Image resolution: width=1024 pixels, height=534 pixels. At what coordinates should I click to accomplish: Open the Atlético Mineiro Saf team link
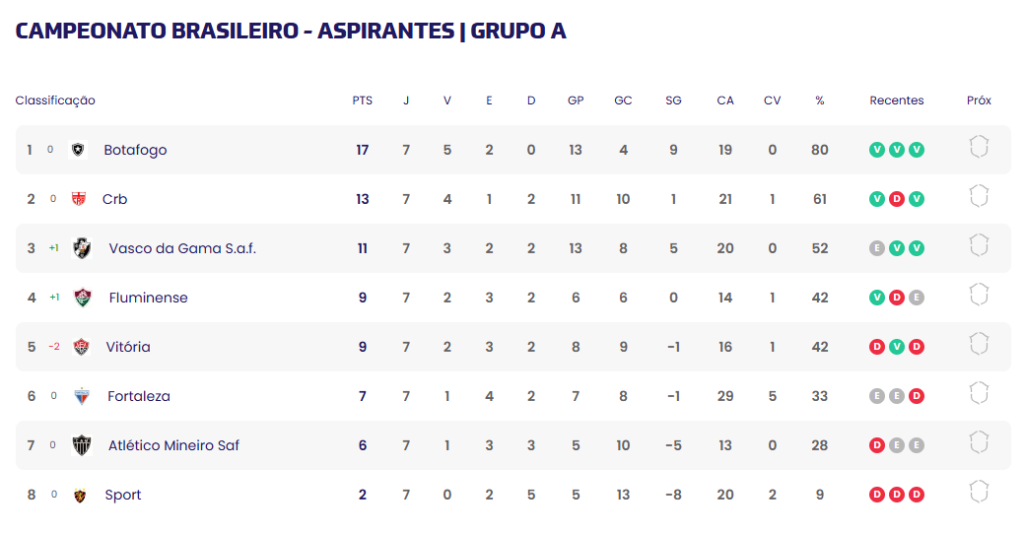click(174, 445)
